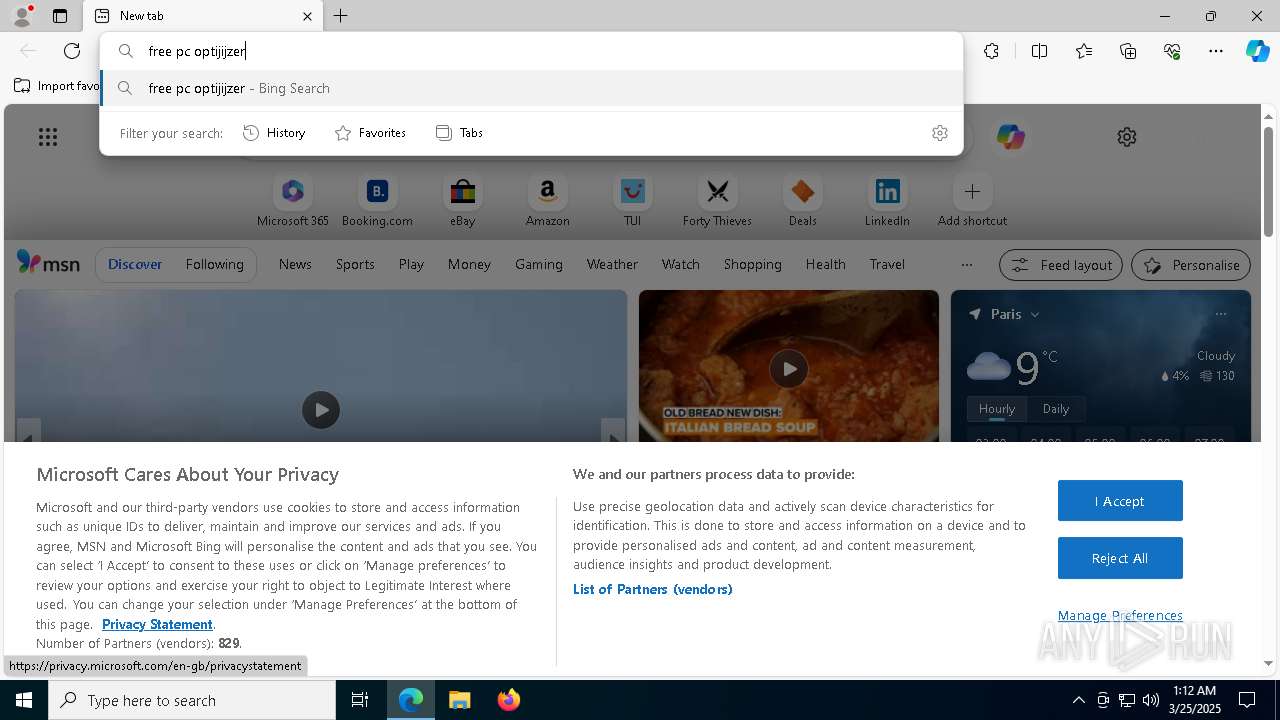The height and width of the screenshot is (720, 1280).
Task: Play the Italian Bread Soup video
Action: [x=789, y=369]
